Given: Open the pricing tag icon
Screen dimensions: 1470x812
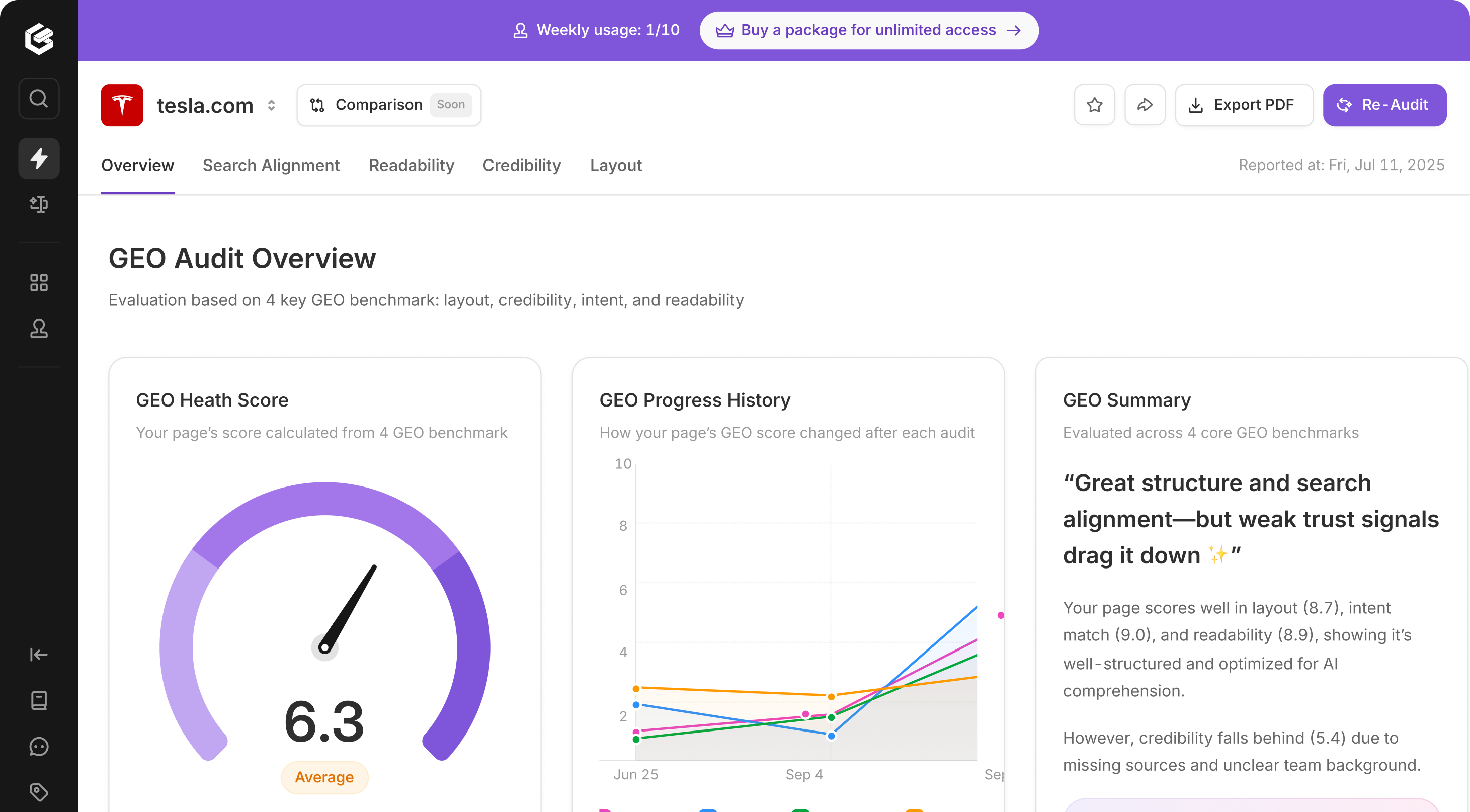Looking at the screenshot, I should pos(39,792).
